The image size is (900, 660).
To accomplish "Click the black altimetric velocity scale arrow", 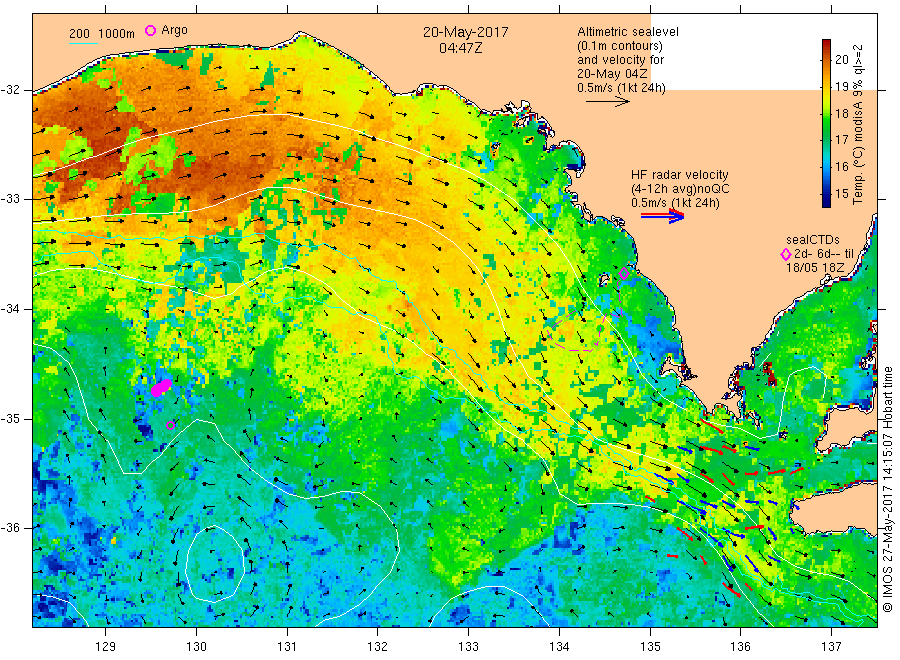I will 608,102.
